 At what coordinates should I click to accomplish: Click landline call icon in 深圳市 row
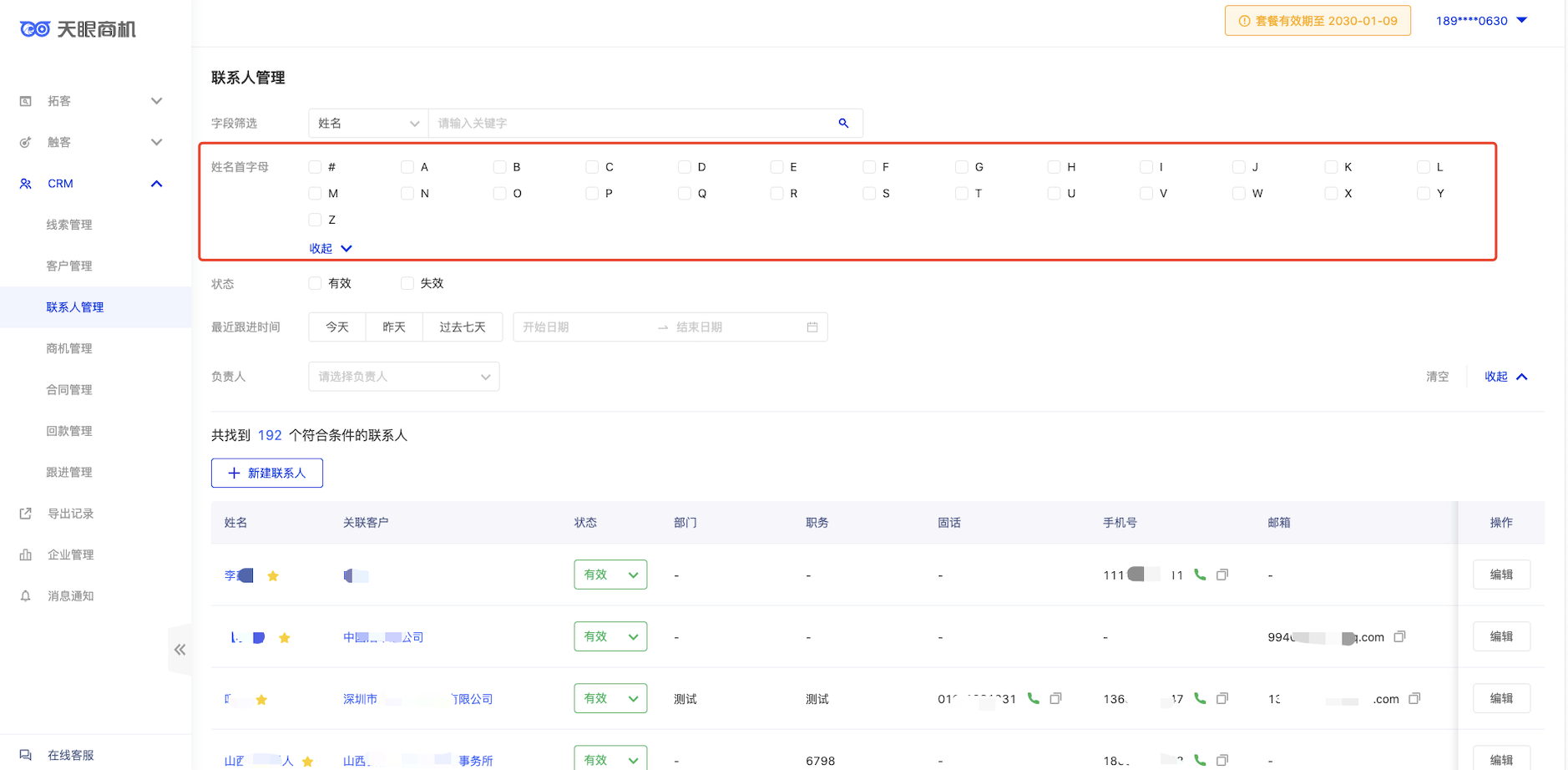[x=1033, y=698]
